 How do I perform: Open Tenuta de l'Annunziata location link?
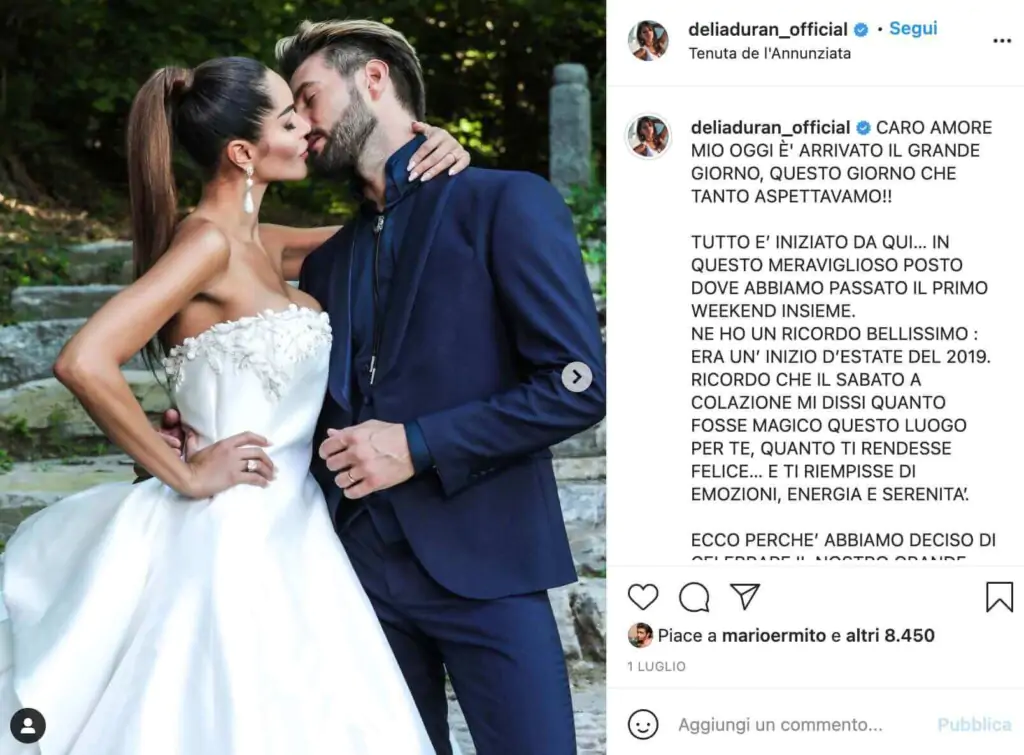(x=770, y=54)
